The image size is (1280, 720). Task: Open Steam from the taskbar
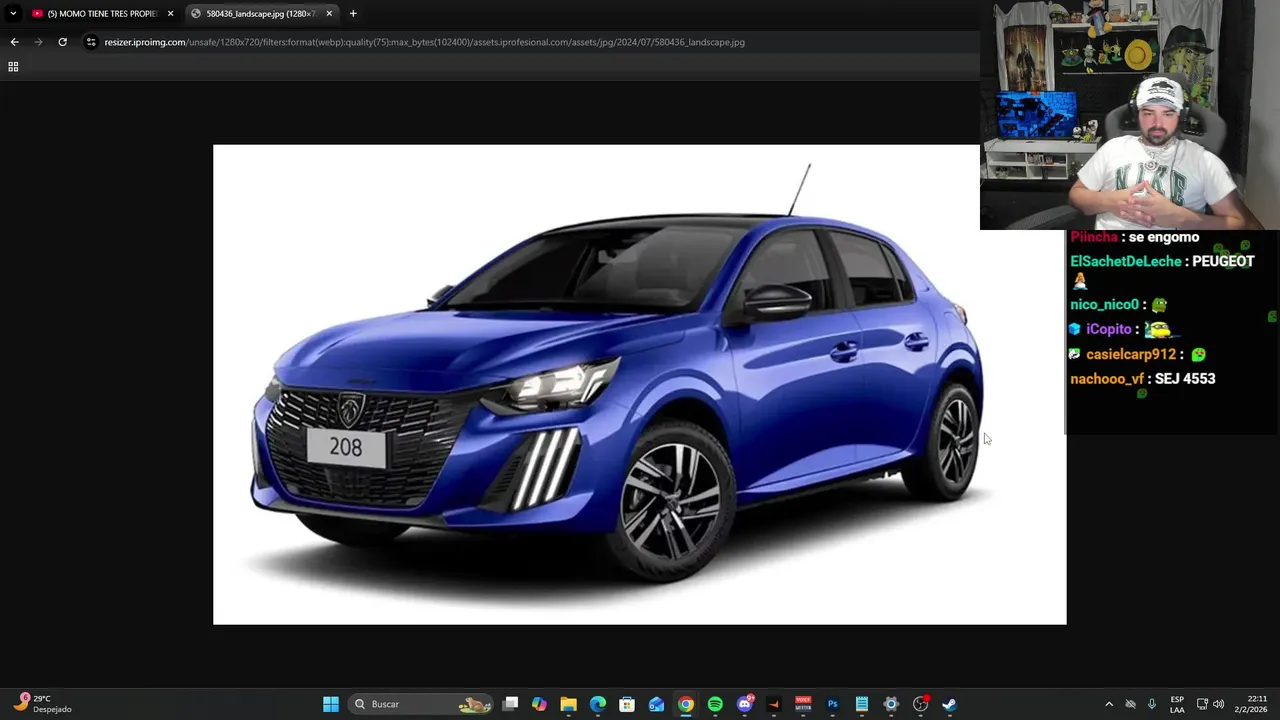point(950,704)
